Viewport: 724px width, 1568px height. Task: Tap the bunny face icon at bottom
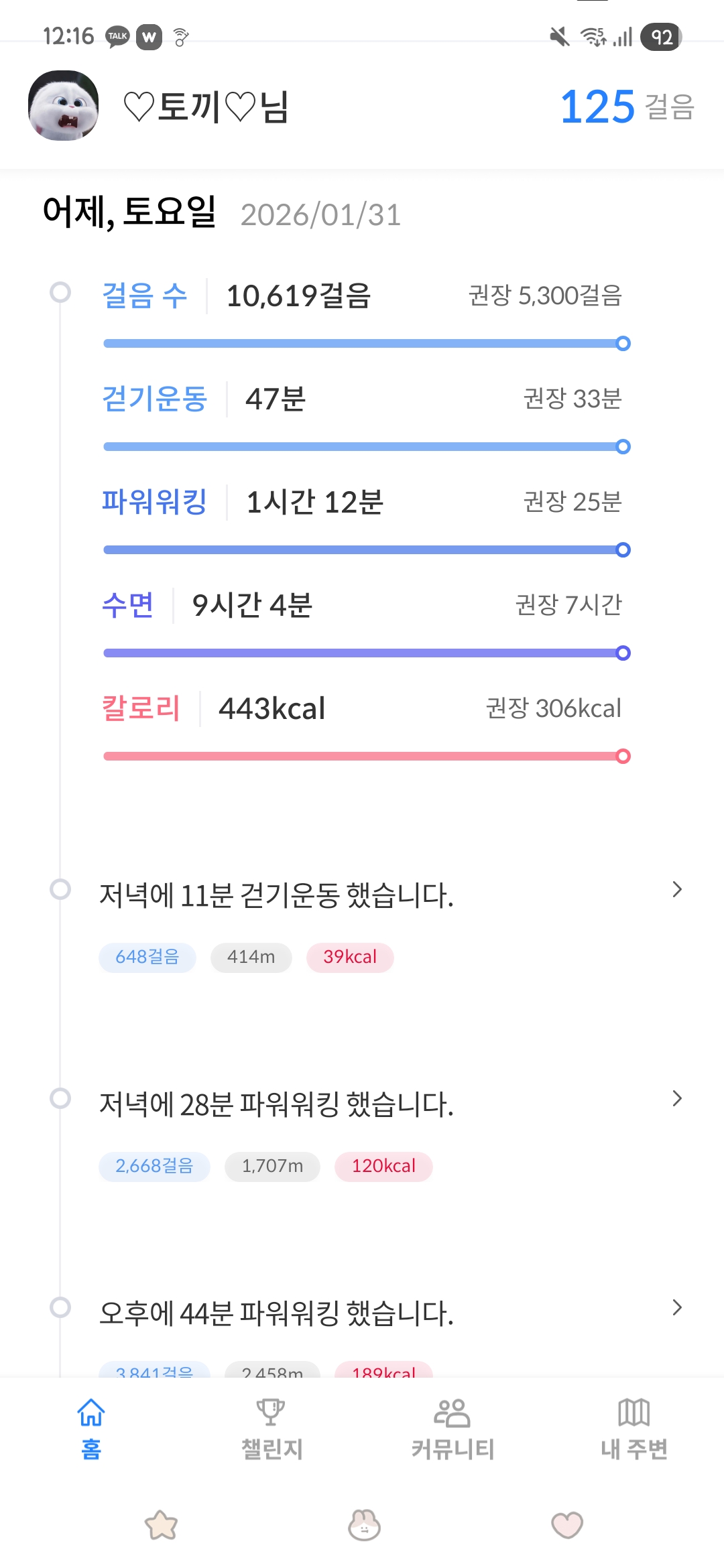(364, 1526)
